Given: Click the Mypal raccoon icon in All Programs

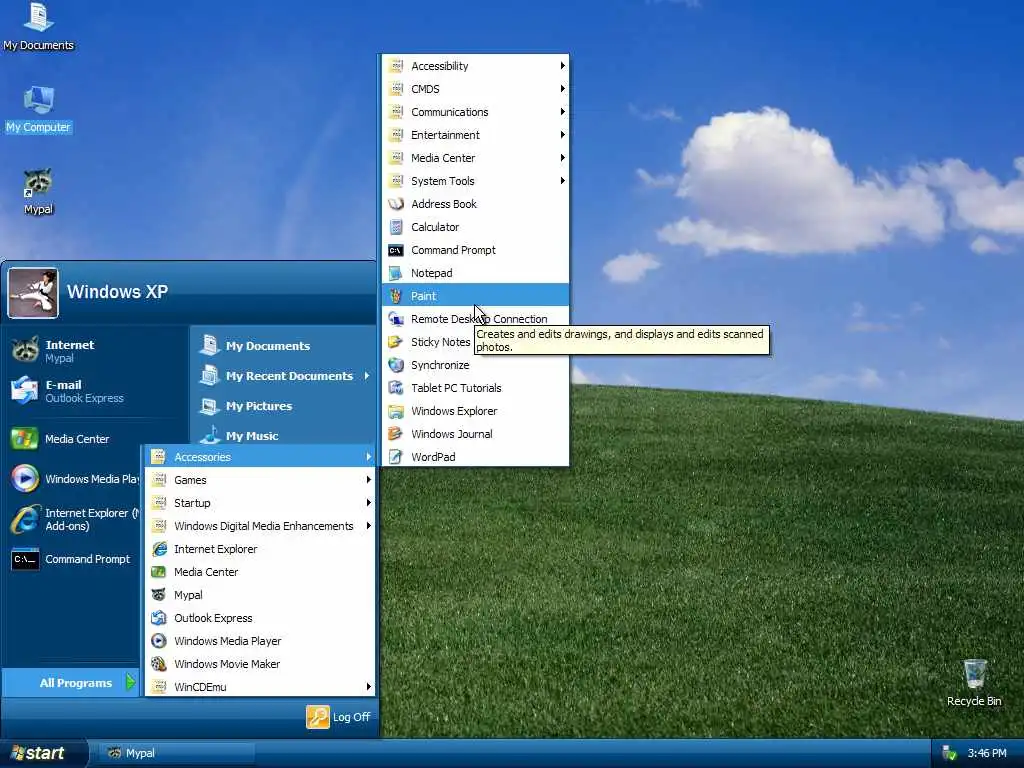Looking at the screenshot, I should pos(159,595).
